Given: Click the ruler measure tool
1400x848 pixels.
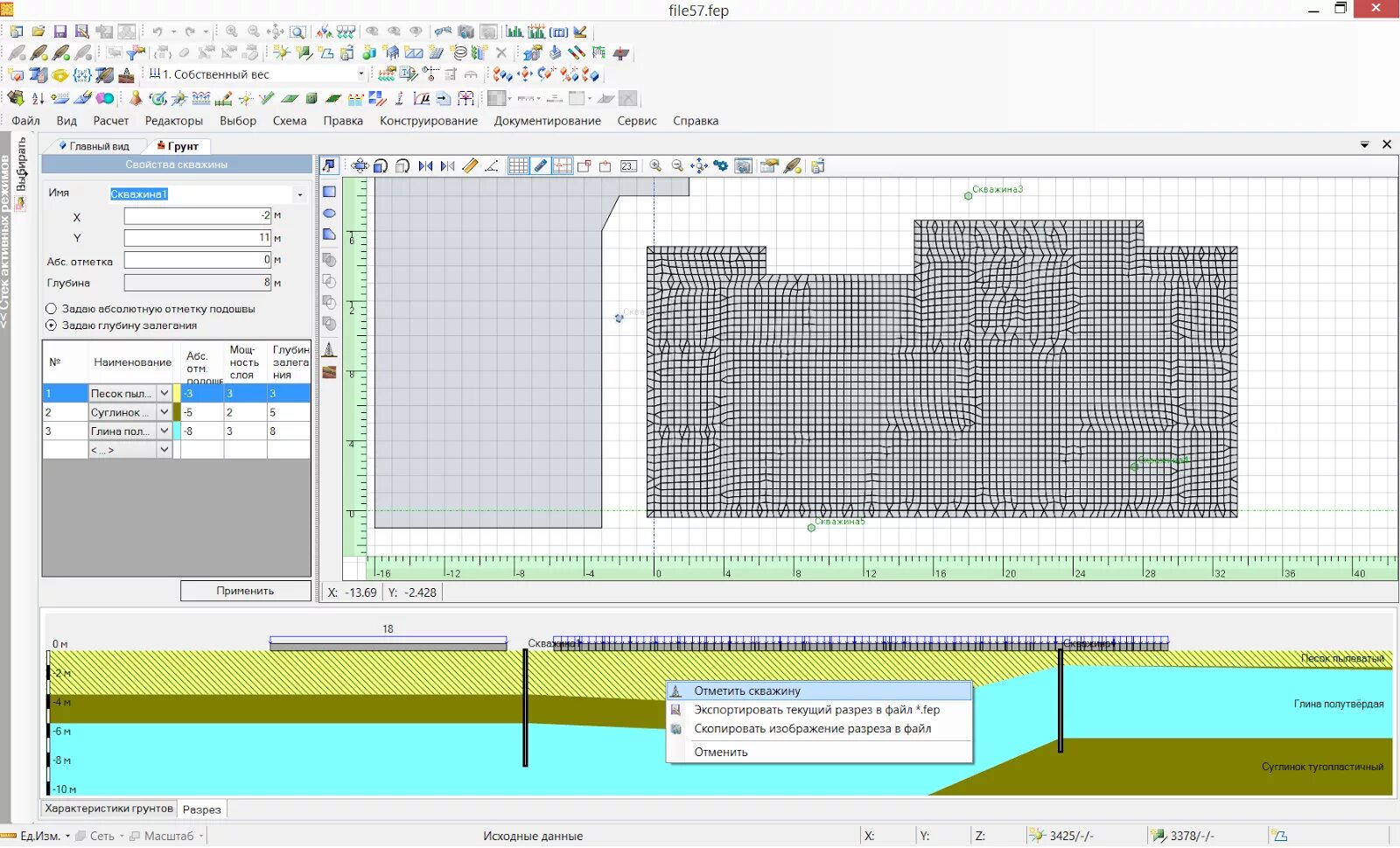Looking at the screenshot, I should (470, 166).
